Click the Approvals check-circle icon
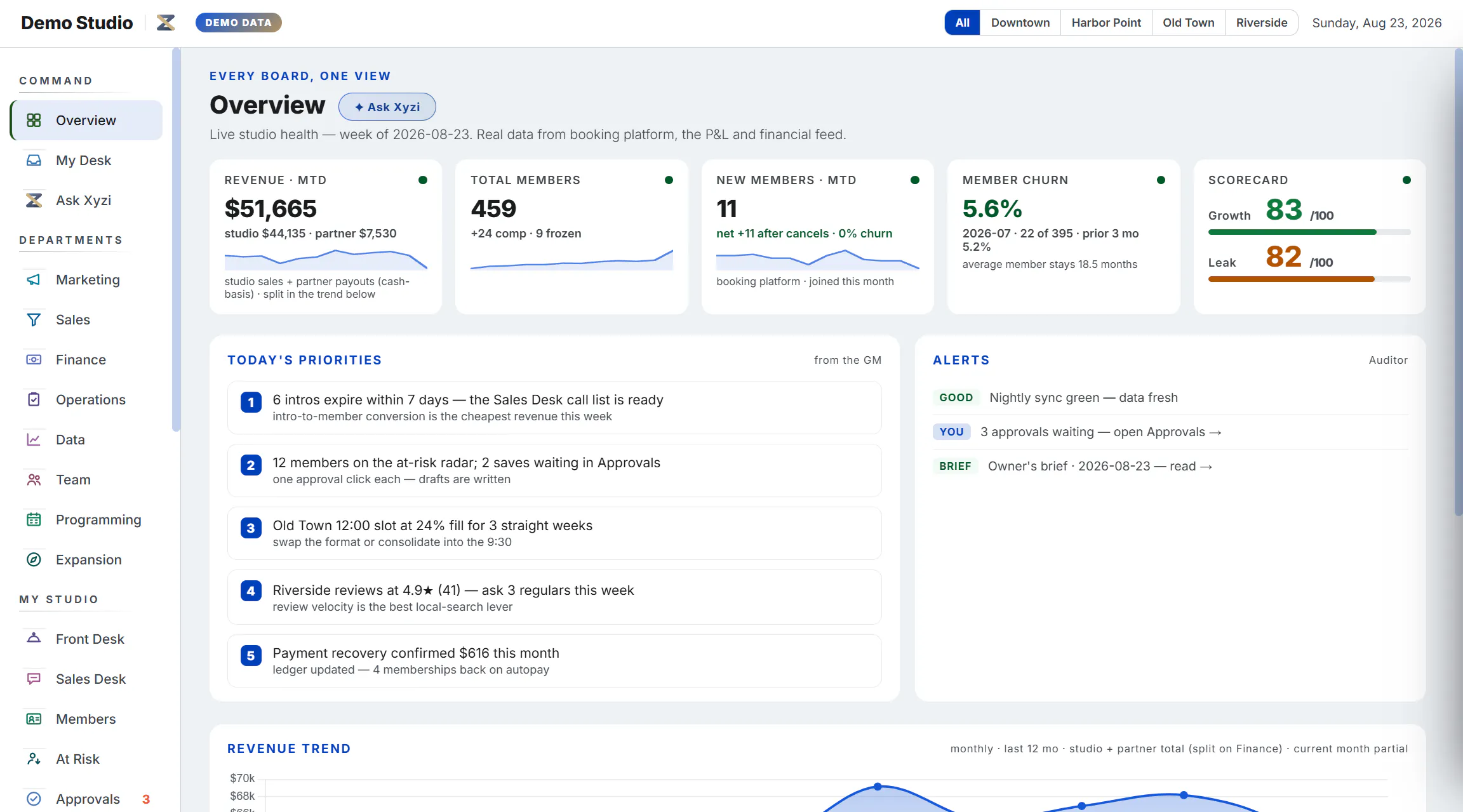The height and width of the screenshot is (812, 1463). pyautogui.click(x=34, y=799)
